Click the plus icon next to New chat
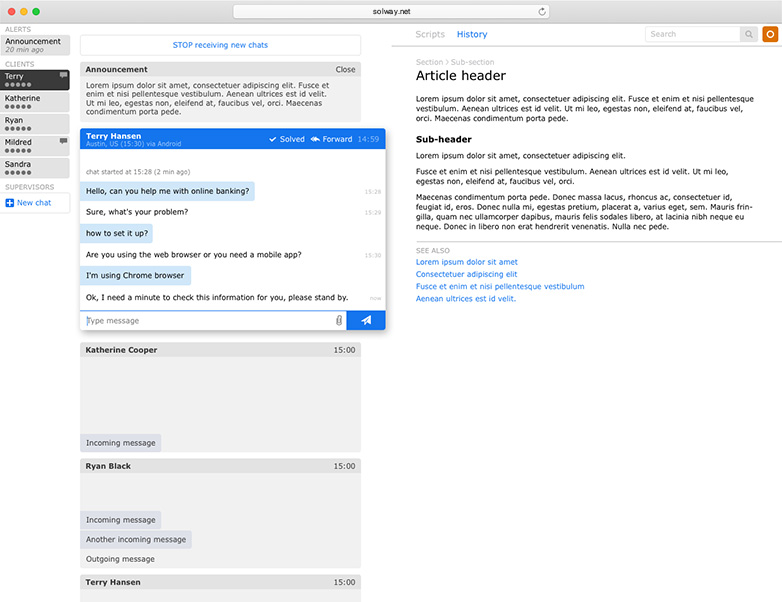This screenshot has height=602, width=782. 9,203
